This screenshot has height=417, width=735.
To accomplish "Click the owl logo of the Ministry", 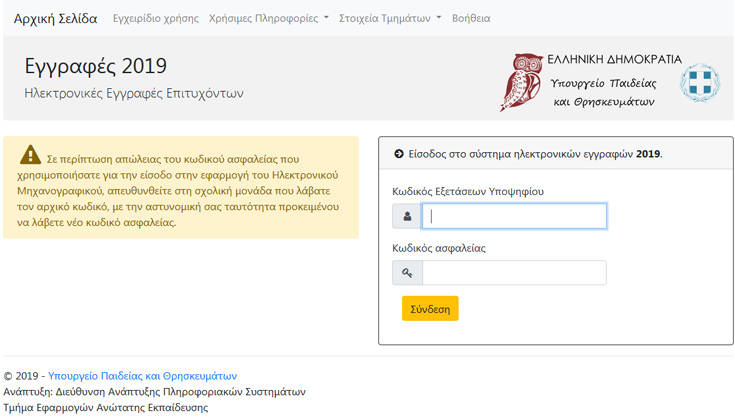I will click(520, 81).
